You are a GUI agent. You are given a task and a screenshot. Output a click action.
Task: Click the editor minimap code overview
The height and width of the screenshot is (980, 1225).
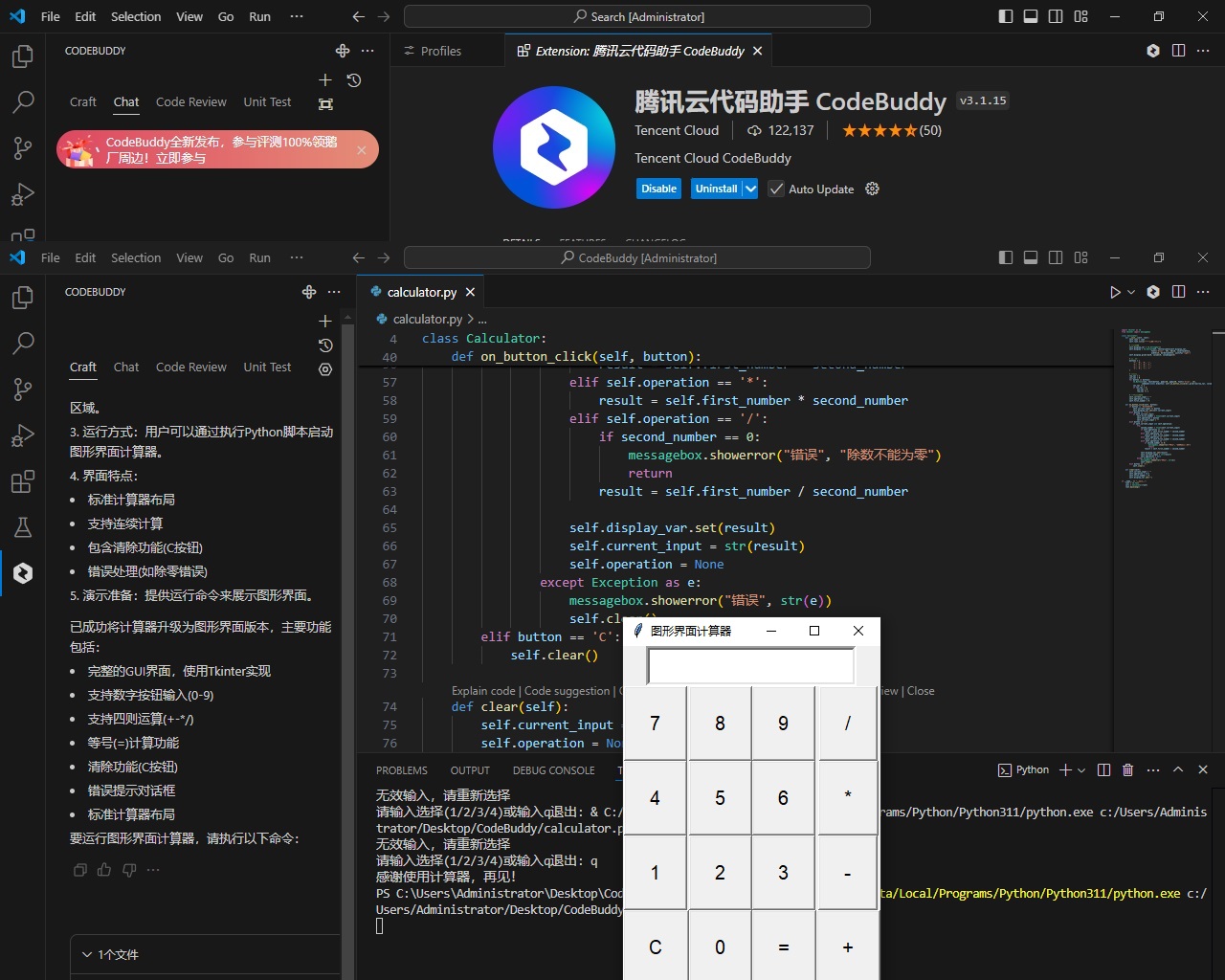(1162, 410)
